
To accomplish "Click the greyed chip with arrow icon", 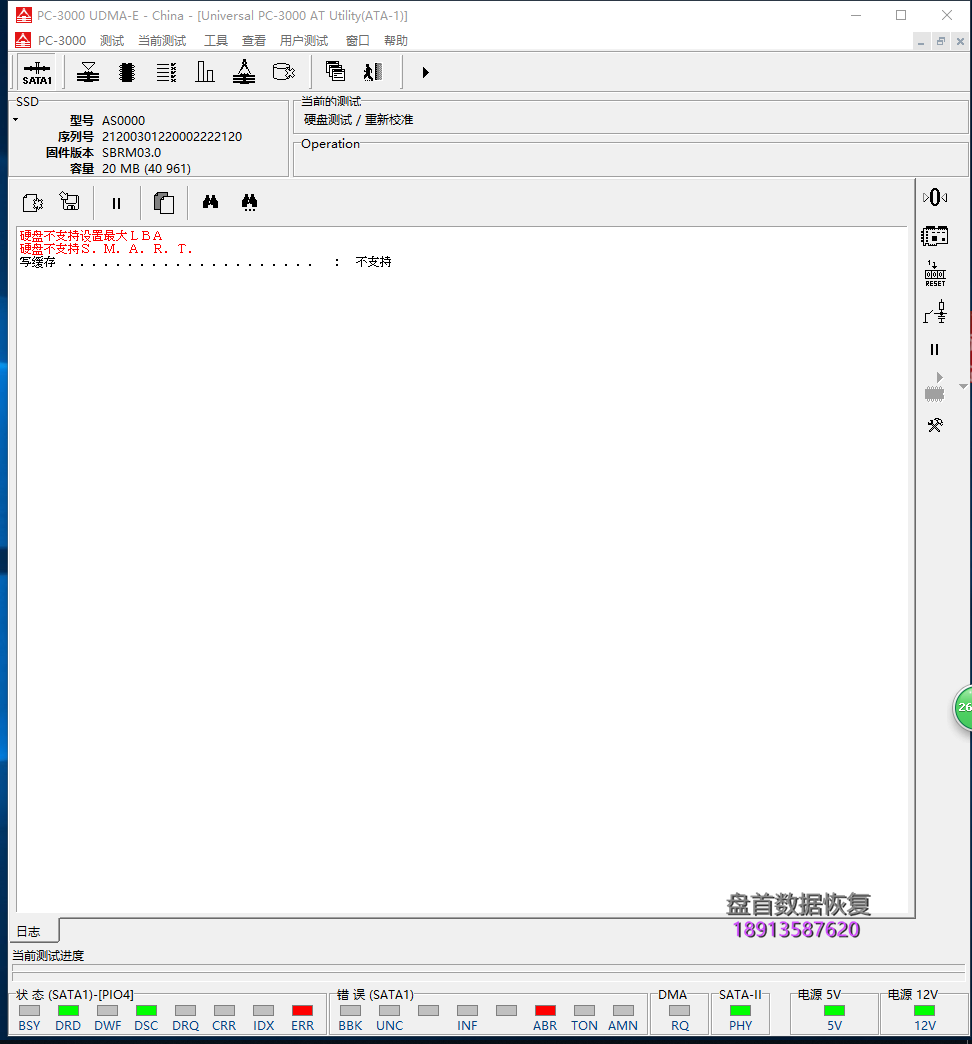I will [x=935, y=387].
